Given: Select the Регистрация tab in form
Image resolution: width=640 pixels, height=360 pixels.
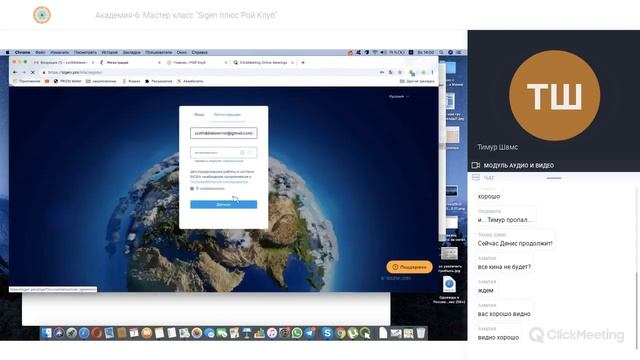Looking at the screenshot, I should pos(227,115).
